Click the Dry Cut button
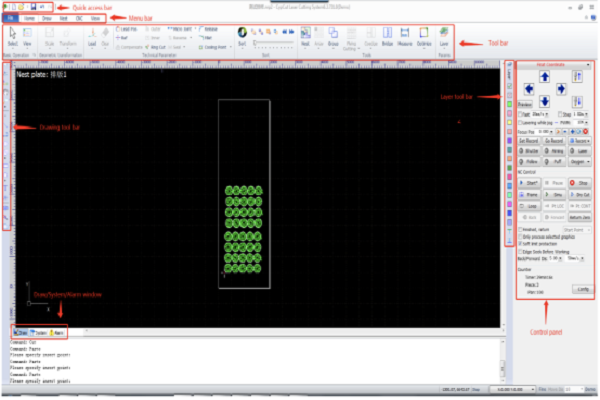The image size is (600, 400). pos(579,195)
